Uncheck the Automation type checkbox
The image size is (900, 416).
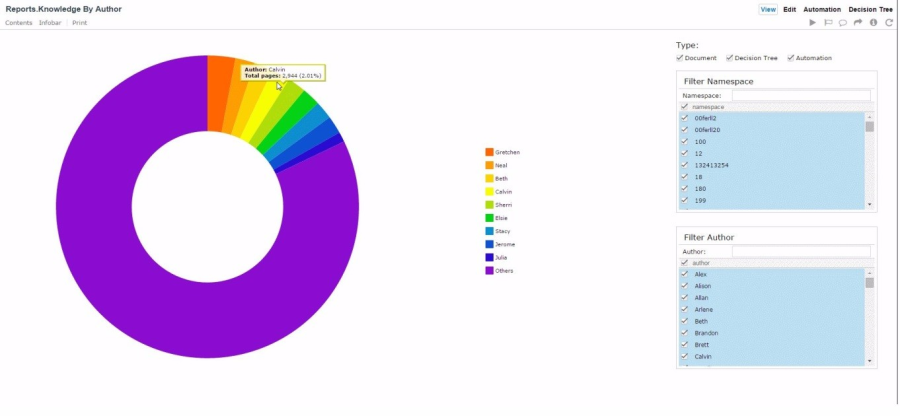tap(791, 58)
